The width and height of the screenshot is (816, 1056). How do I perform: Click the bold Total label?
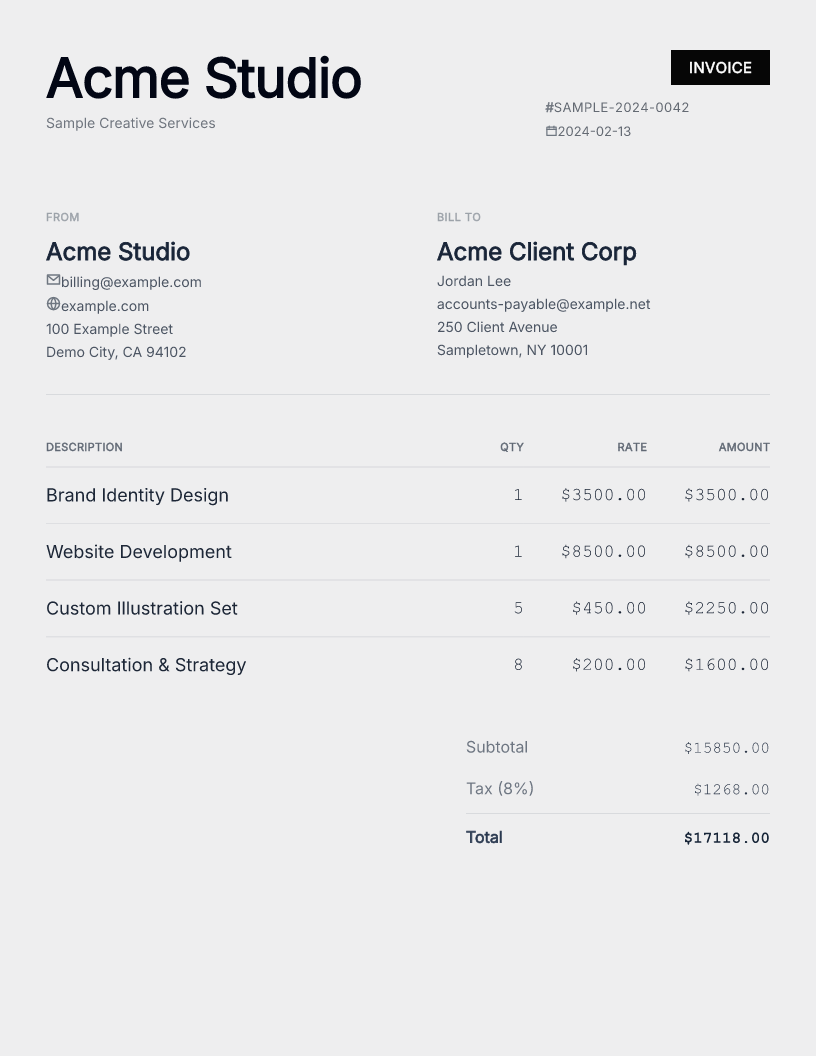tap(484, 837)
